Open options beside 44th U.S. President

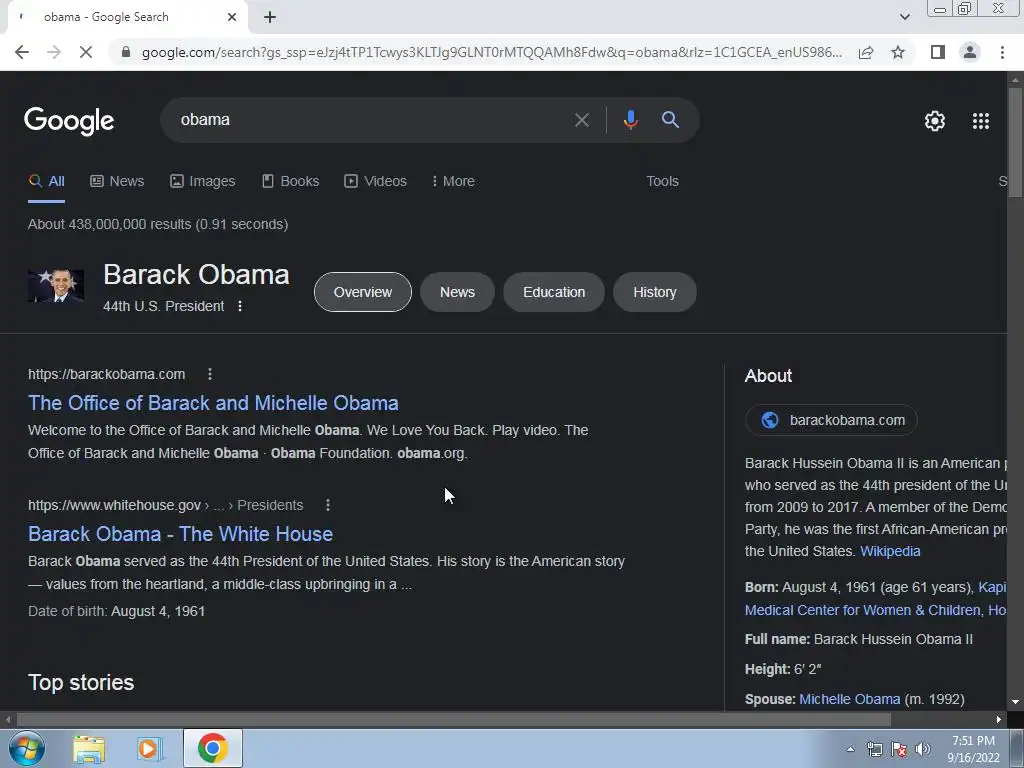240,306
